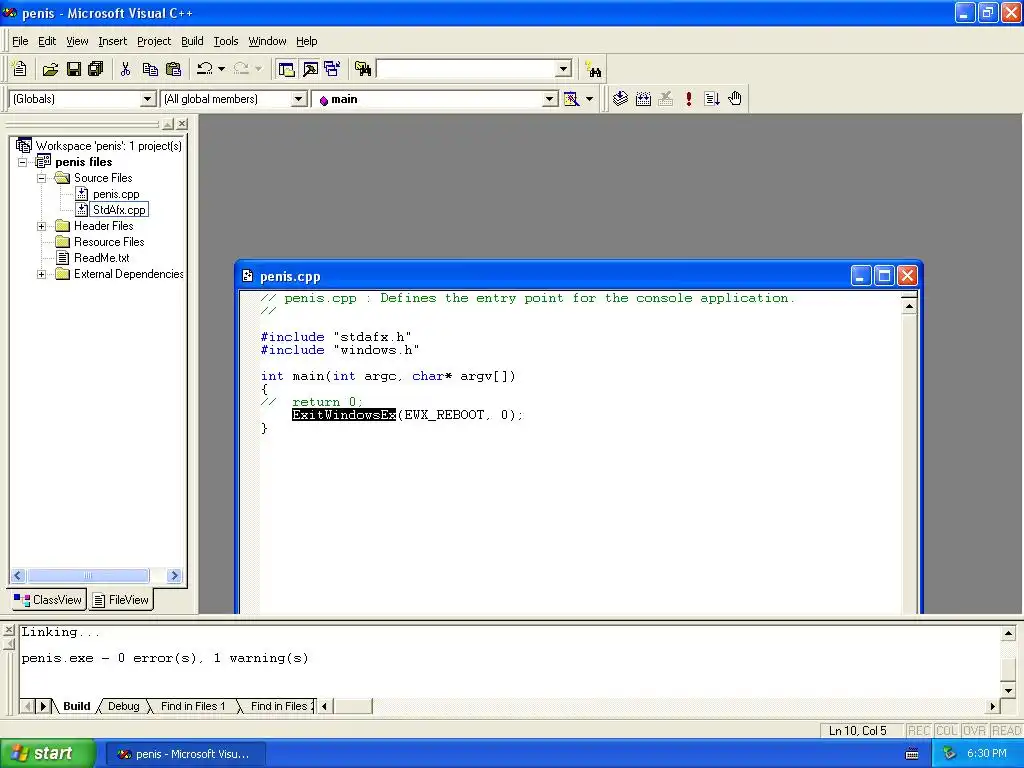Viewport: 1024px width, 768px height.
Task: Open the WizardBar actions dropdown arrow
Action: [x=589, y=99]
